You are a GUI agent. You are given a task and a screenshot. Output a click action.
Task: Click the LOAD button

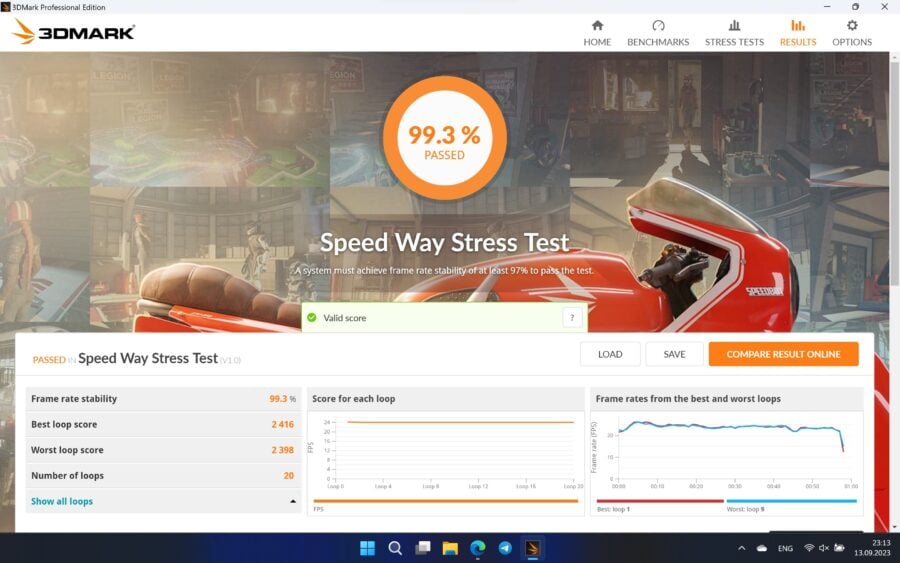tap(610, 354)
